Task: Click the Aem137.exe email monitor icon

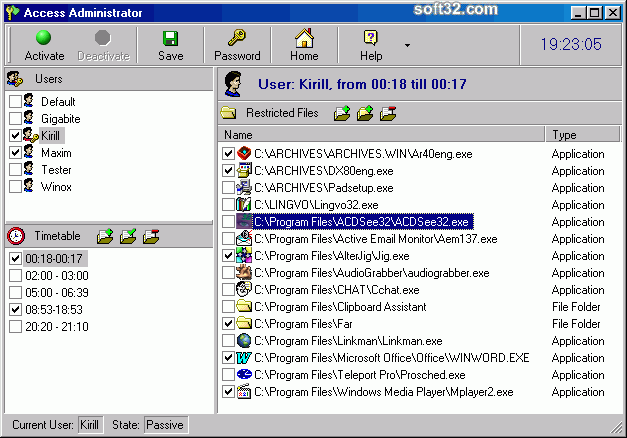Action: click(x=244, y=238)
